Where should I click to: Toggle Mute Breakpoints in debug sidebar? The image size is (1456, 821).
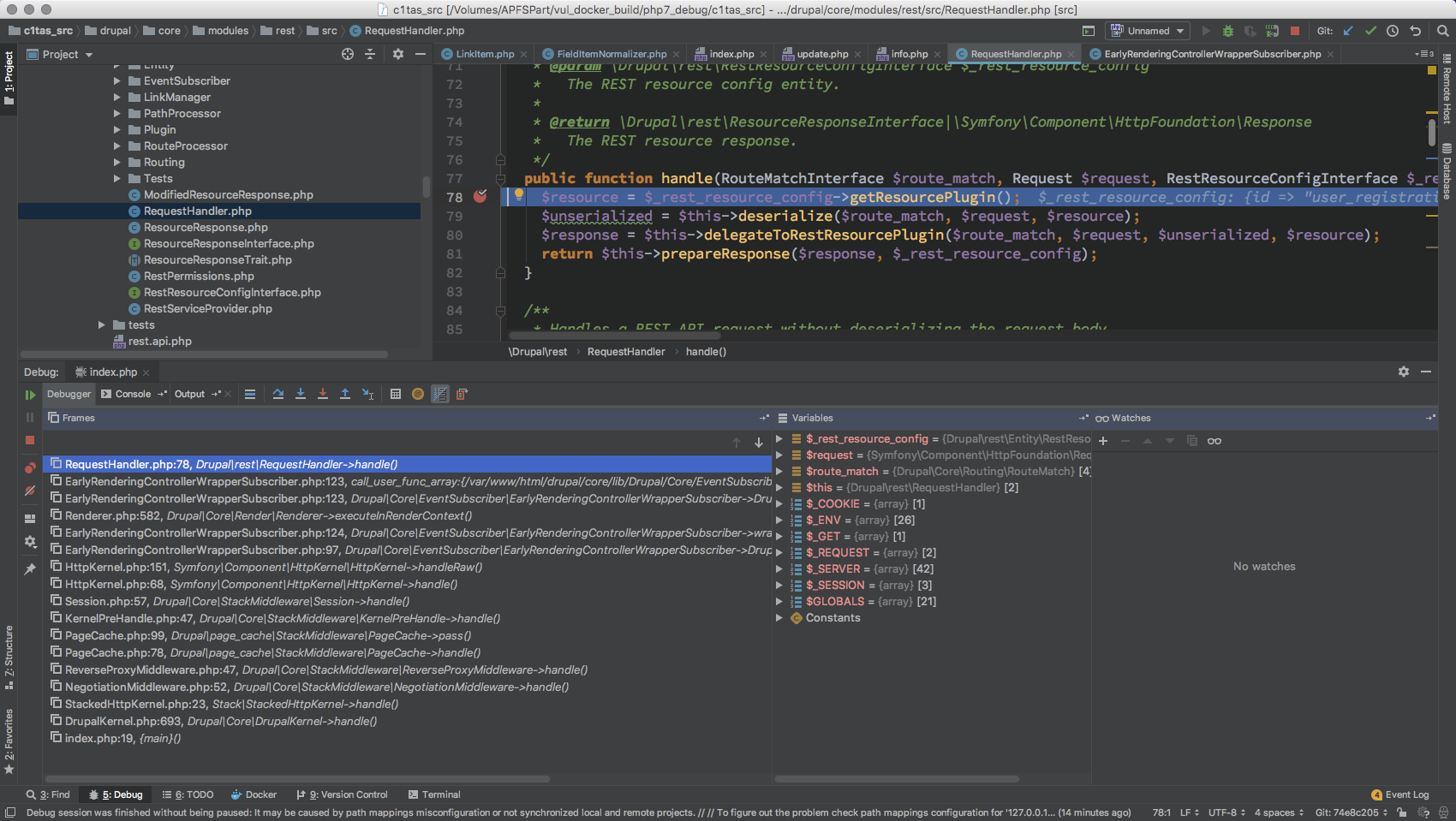pos(30,491)
